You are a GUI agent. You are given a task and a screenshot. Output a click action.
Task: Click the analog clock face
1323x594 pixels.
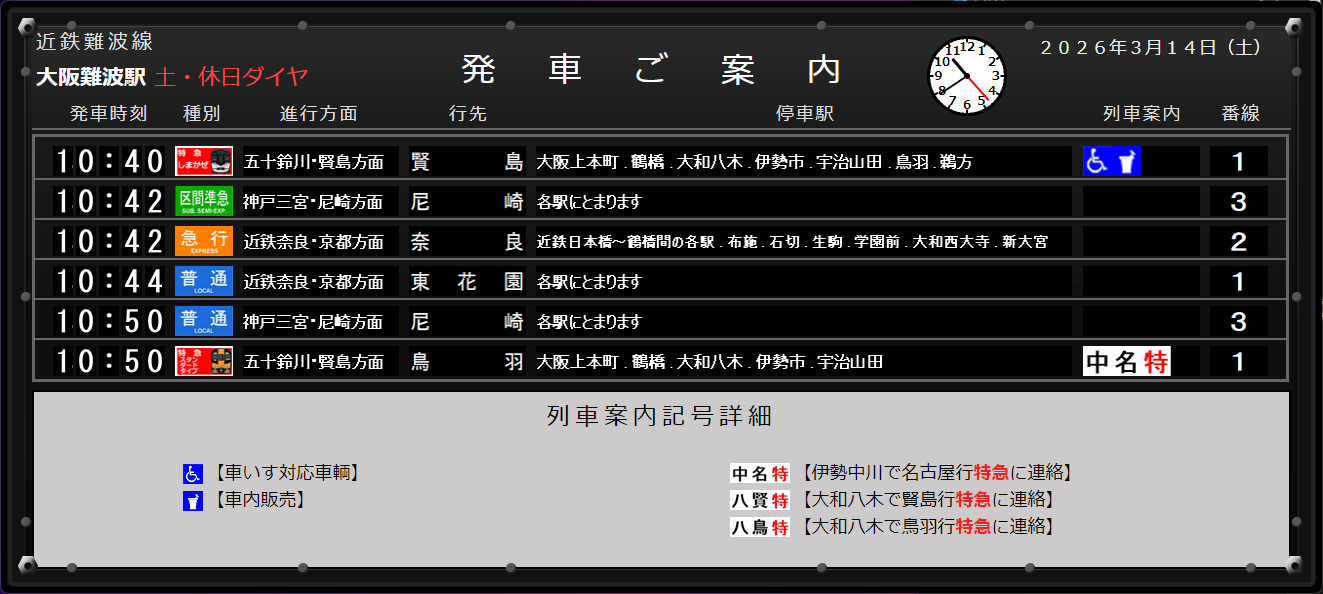tap(966, 76)
